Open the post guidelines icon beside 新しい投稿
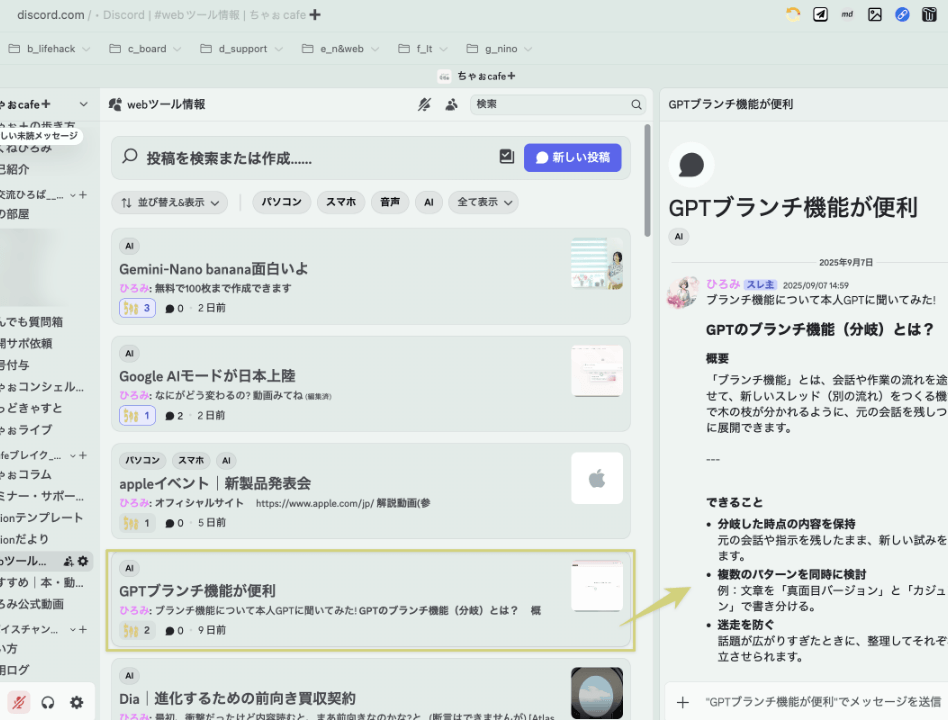Viewport: 948px width, 720px height. click(x=507, y=157)
